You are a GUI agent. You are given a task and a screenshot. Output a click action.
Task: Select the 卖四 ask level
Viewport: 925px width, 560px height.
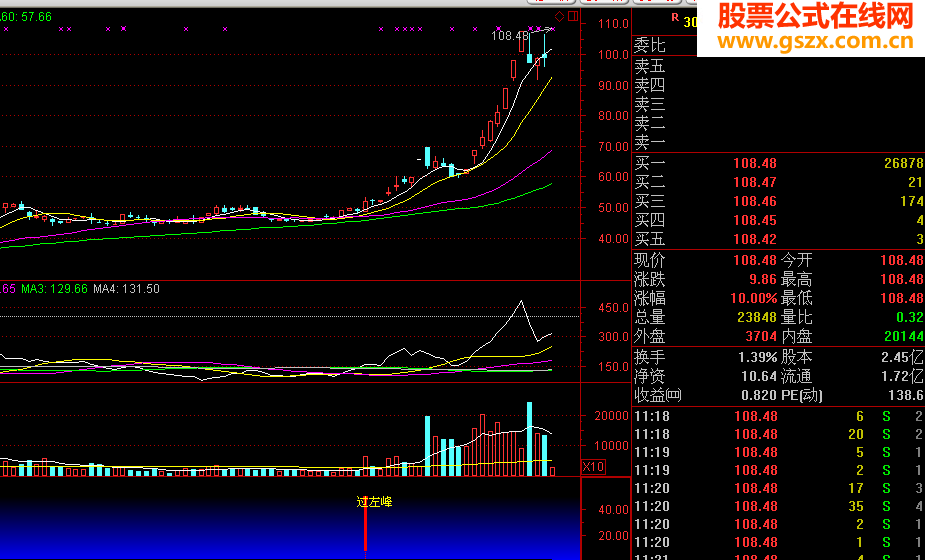pyautogui.click(x=650, y=86)
